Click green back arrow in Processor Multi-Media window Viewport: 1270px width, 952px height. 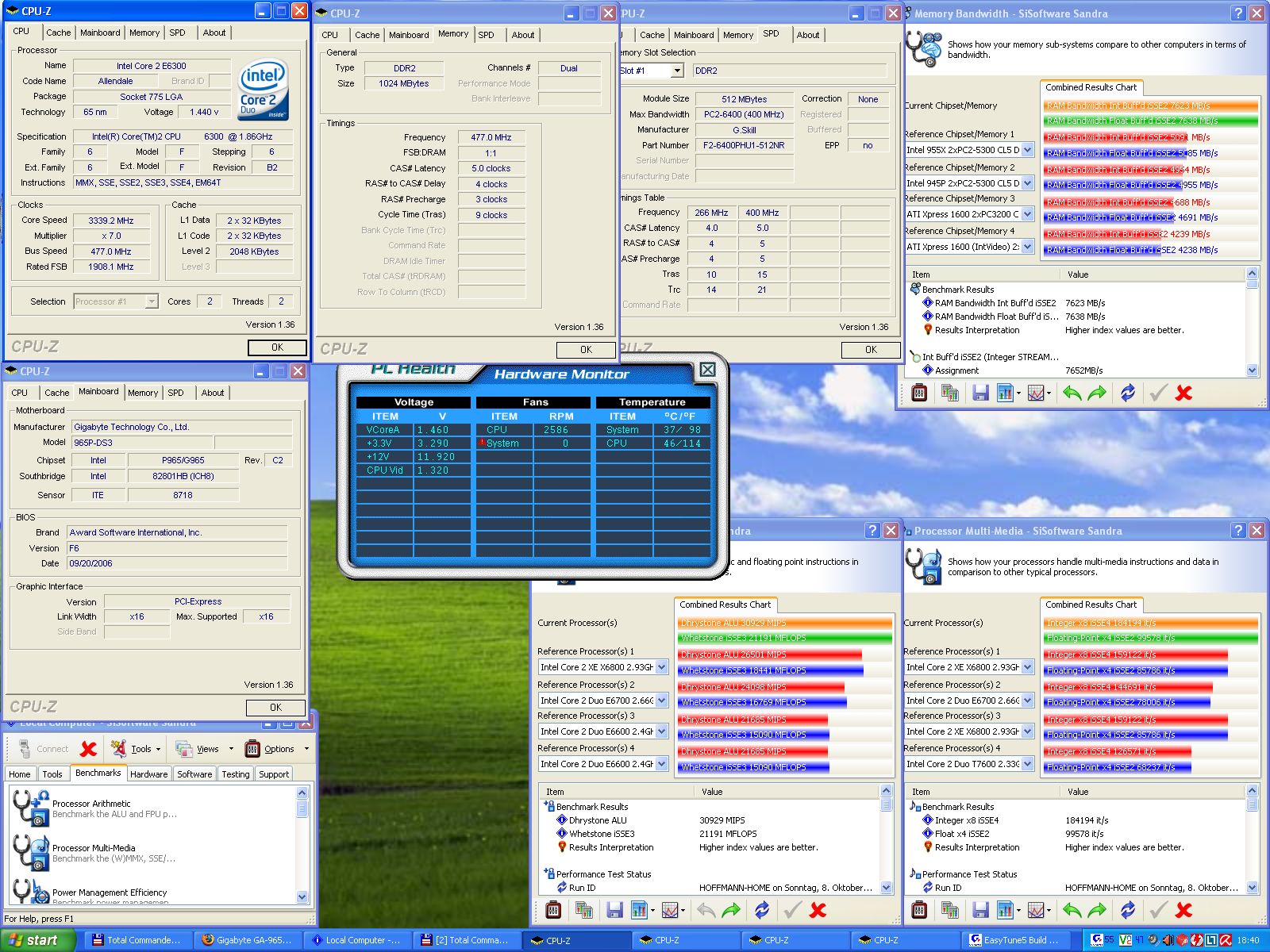[x=1072, y=910]
